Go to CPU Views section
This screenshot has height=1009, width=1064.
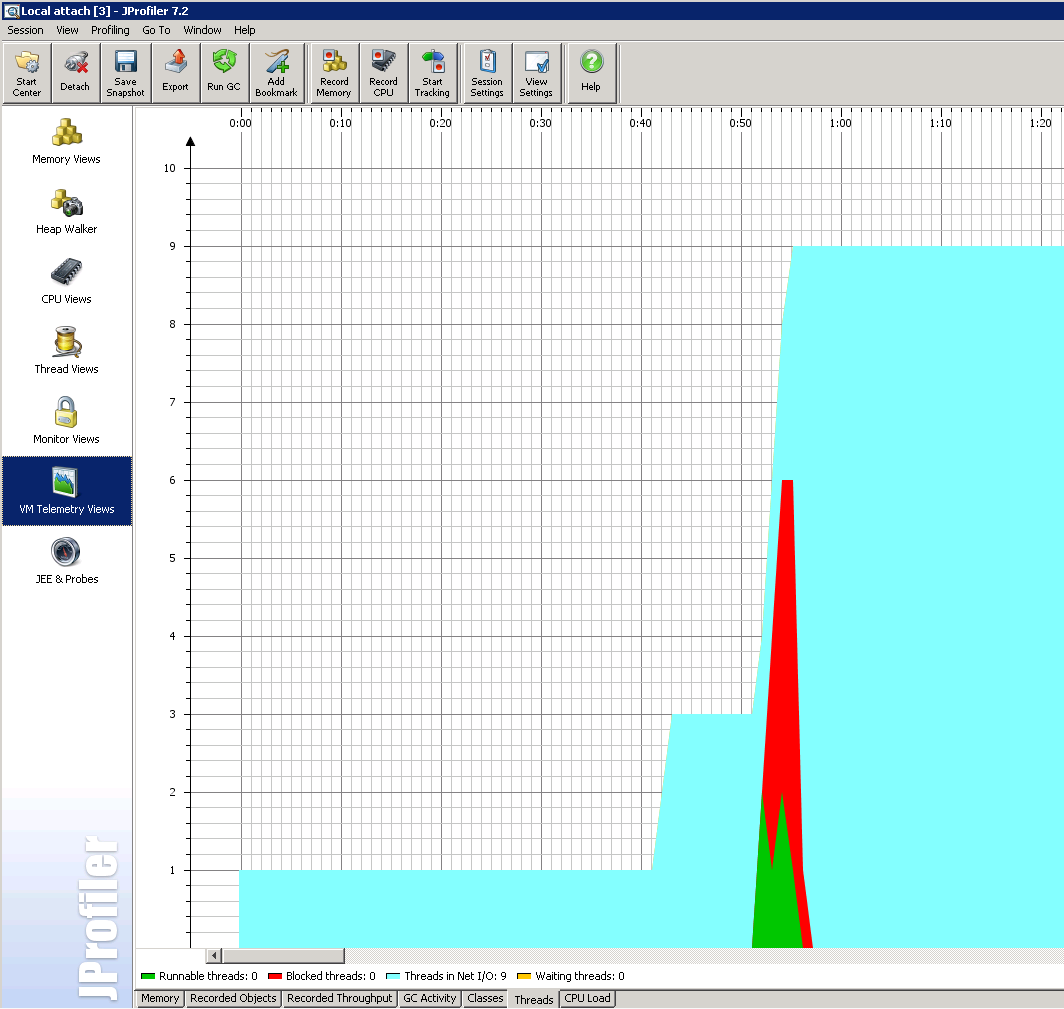66,281
